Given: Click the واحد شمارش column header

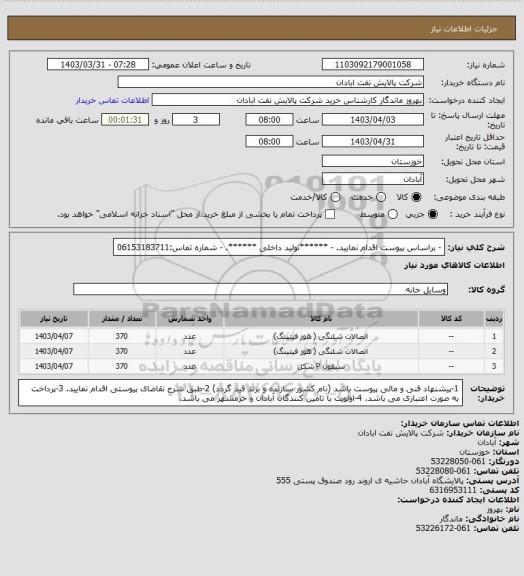Looking at the screenshot, I should point(190,319).
